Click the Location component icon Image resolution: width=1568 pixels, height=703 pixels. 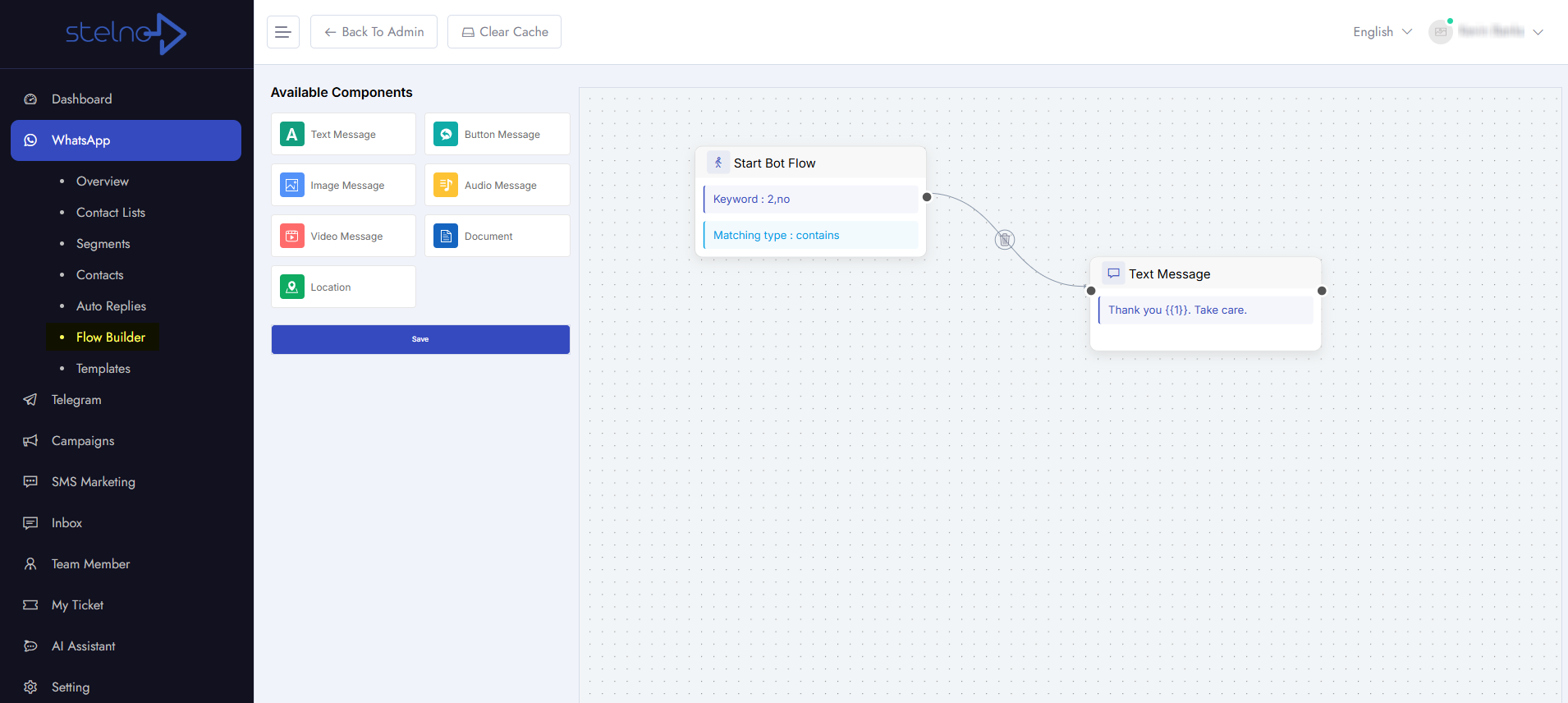tap(291, 287)
